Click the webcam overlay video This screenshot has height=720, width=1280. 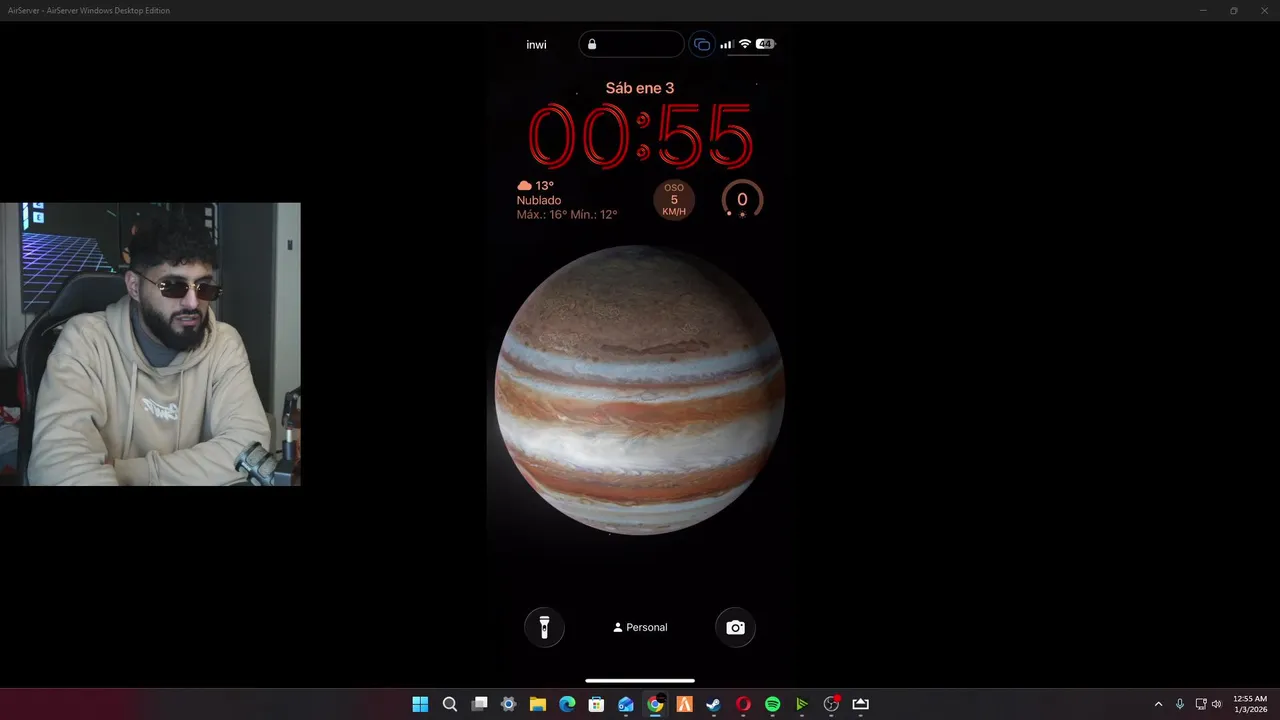coord(150,344)
